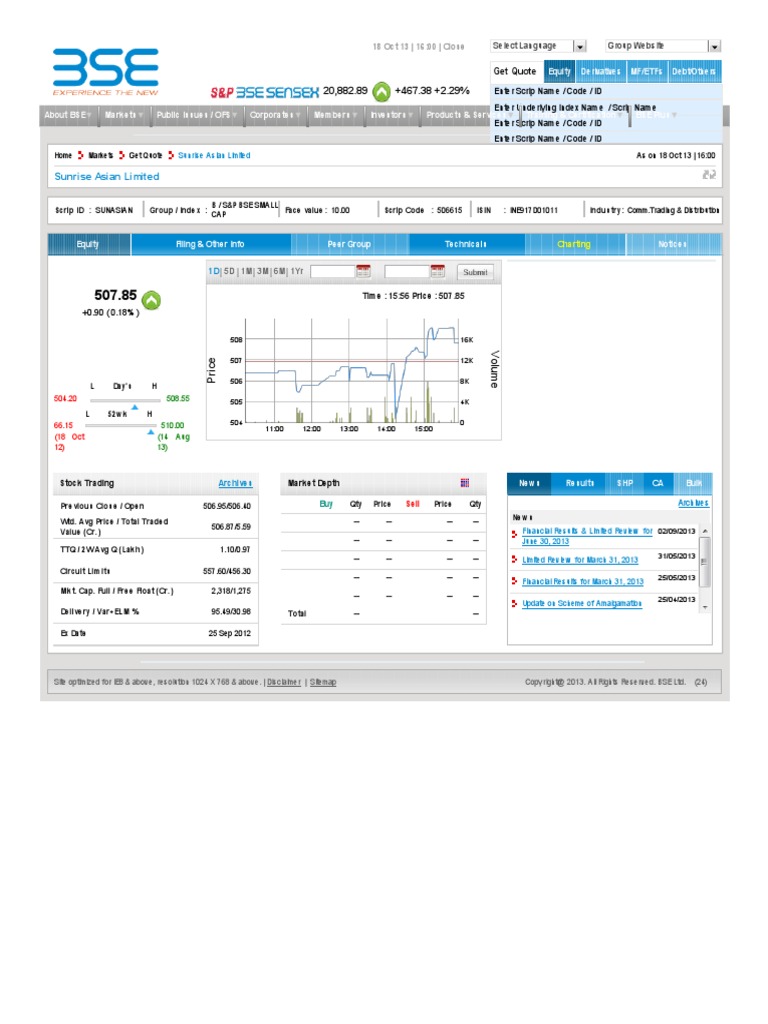Screen dimensions: 768x1024
Task: Click the chart Submit button
Action: [x=475, y=272]
